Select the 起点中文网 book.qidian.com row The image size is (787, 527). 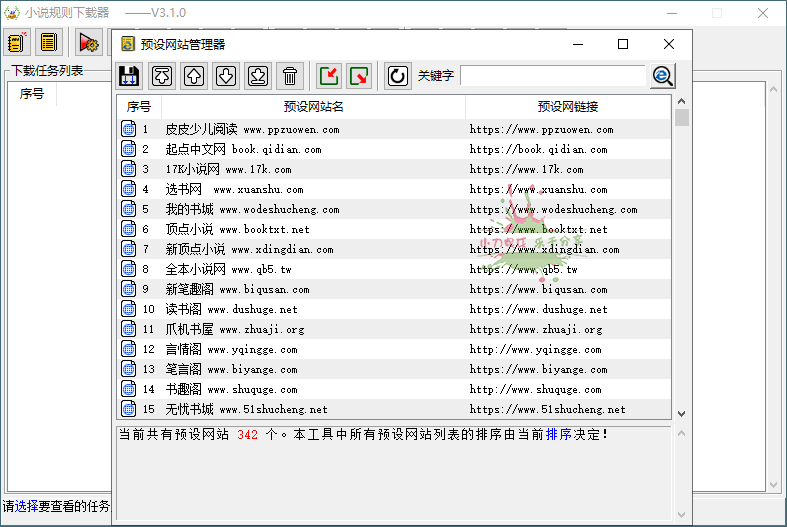coord(243,149)
